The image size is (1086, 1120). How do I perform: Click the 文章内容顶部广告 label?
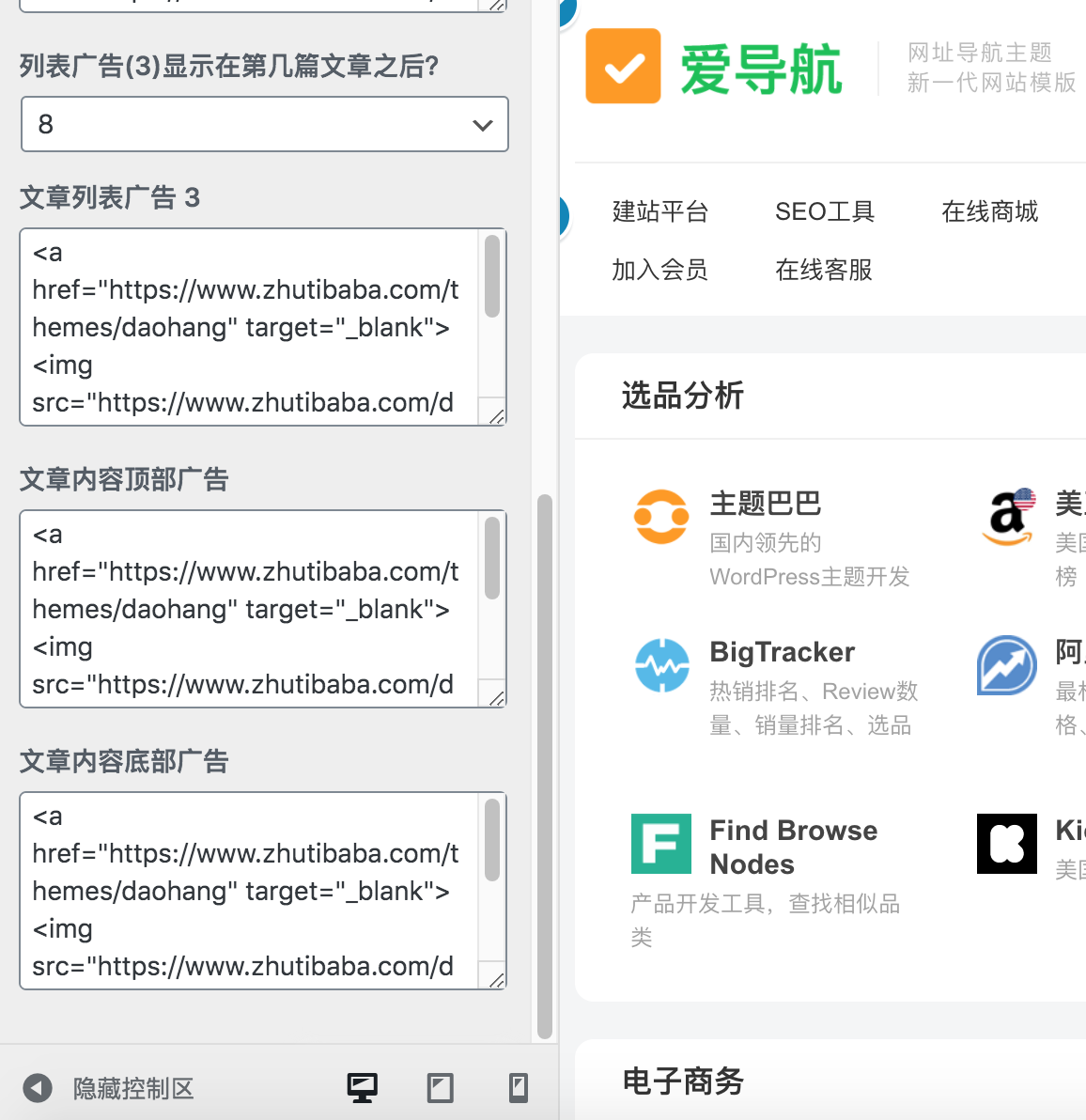point(123,479)
